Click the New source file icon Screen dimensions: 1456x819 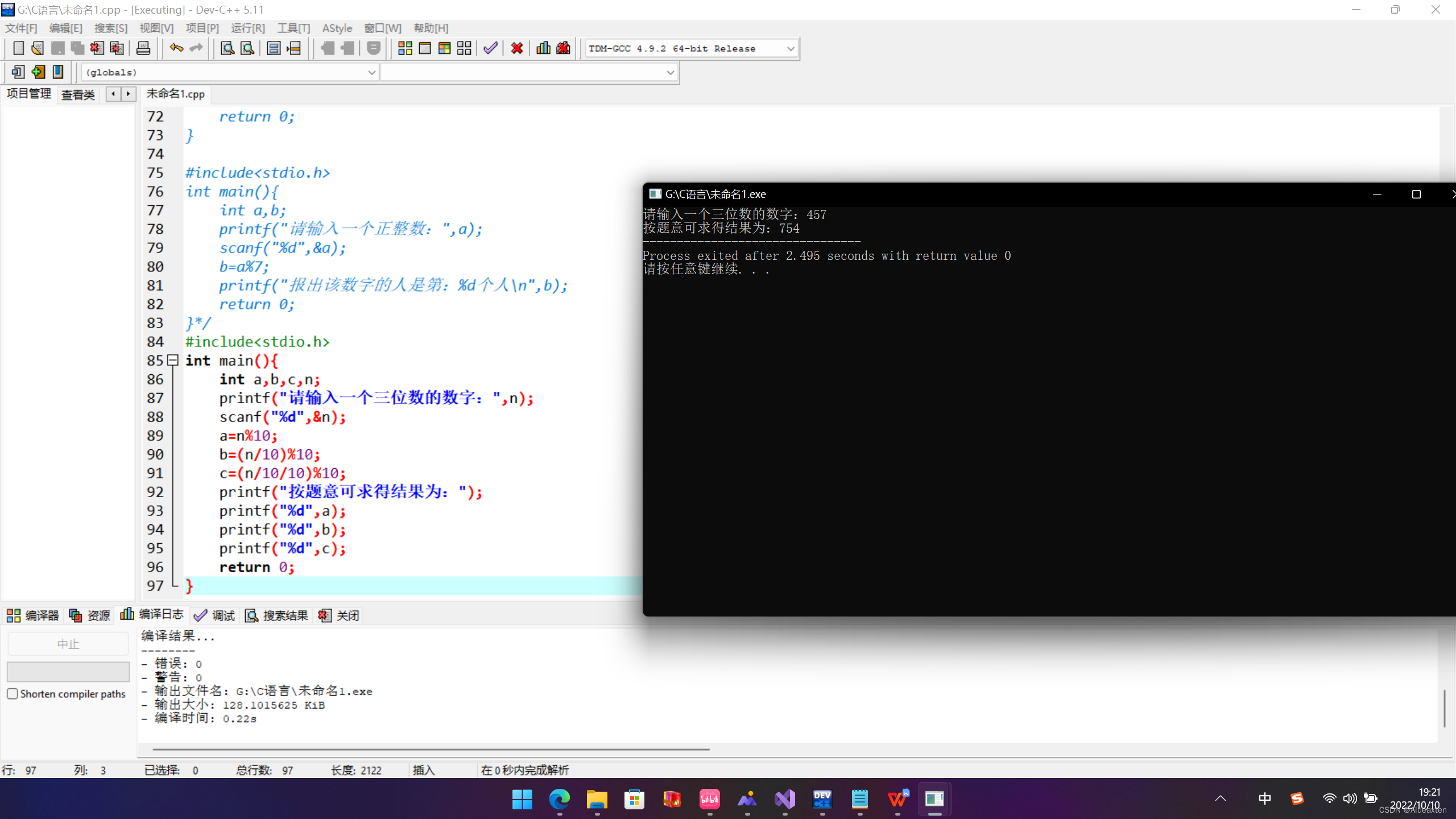[18, 48]
